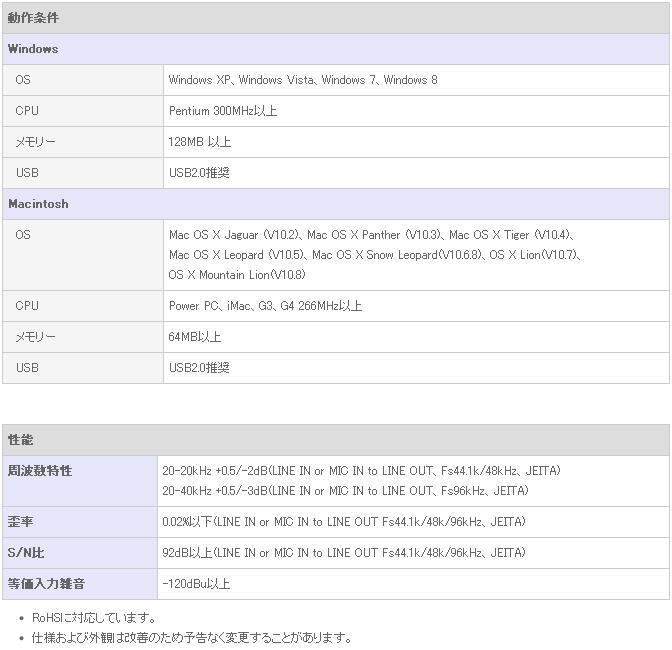Click the Macintosh USB2.0推奨 cell
Viewport: 672px width, 650px height.
click(416, 368)
